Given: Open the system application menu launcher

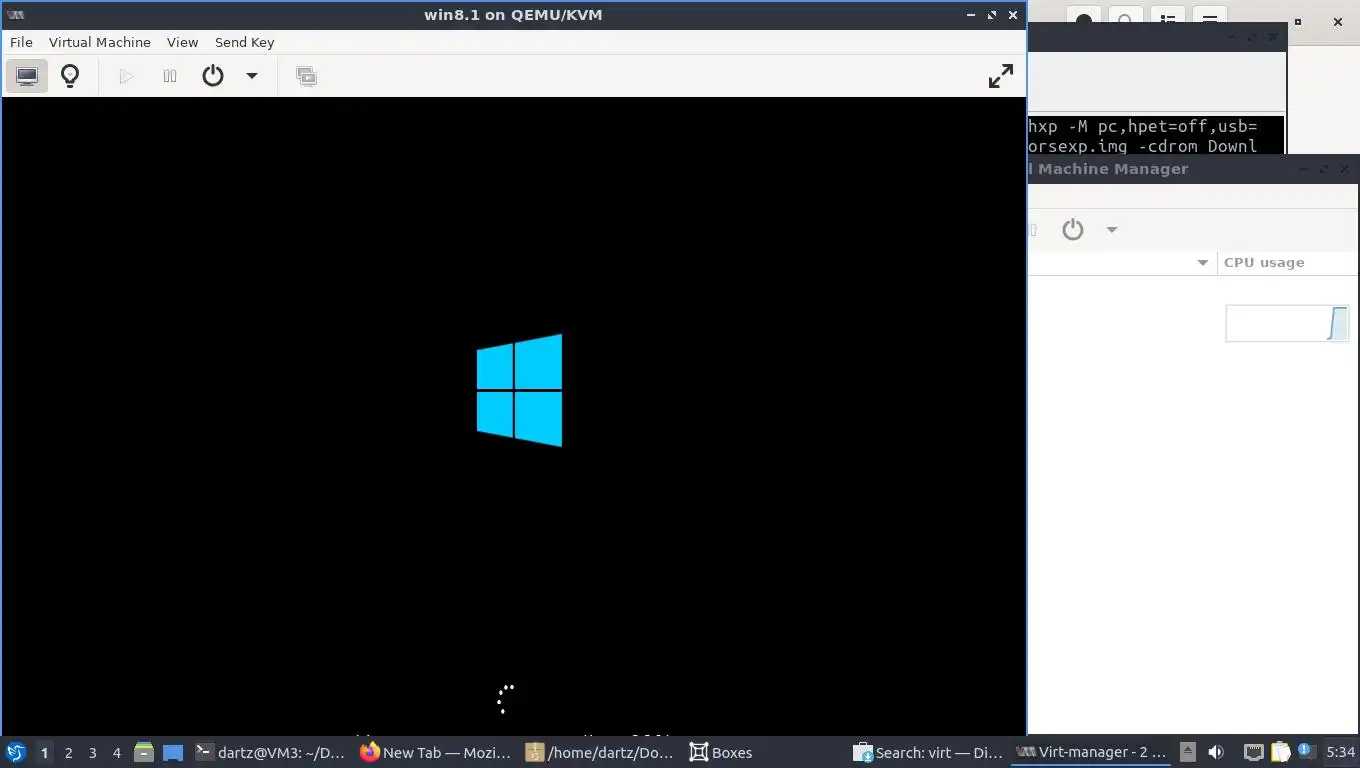Looking at the screenshot, I should [16, 752].
